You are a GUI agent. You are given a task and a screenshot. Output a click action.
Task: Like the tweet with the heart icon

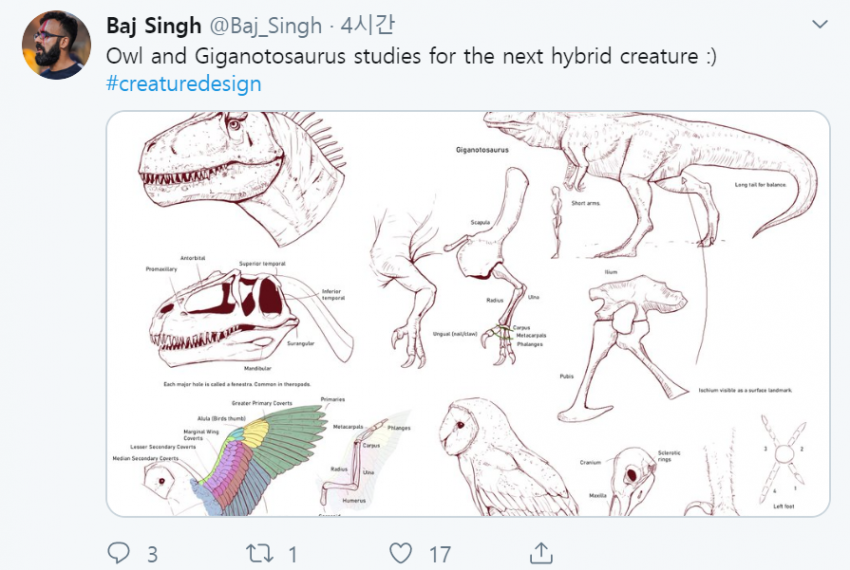pyautogui.click(x=401, y=552)
